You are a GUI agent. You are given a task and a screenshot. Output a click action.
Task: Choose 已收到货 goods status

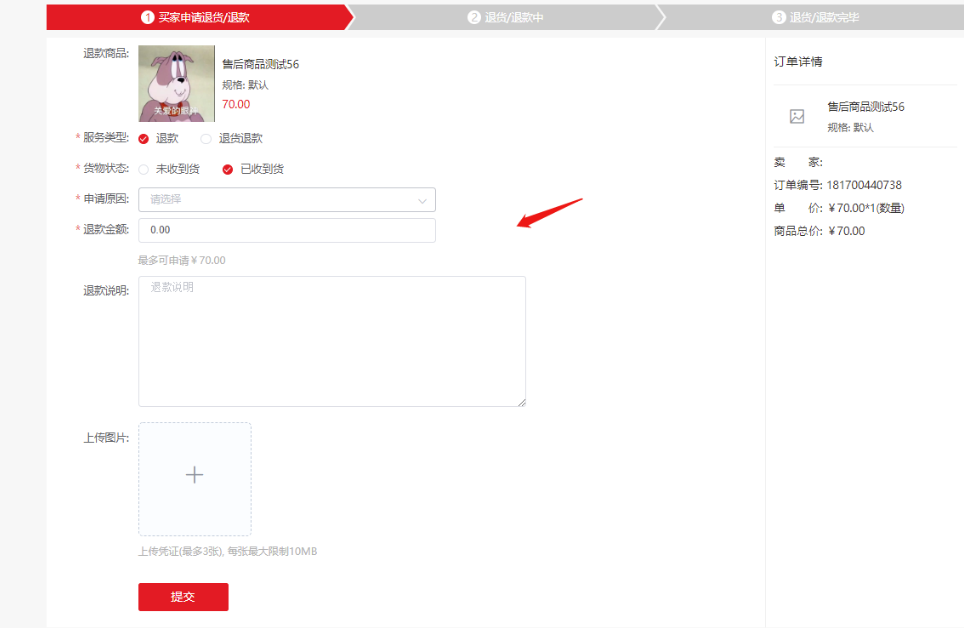click(228, 170)
